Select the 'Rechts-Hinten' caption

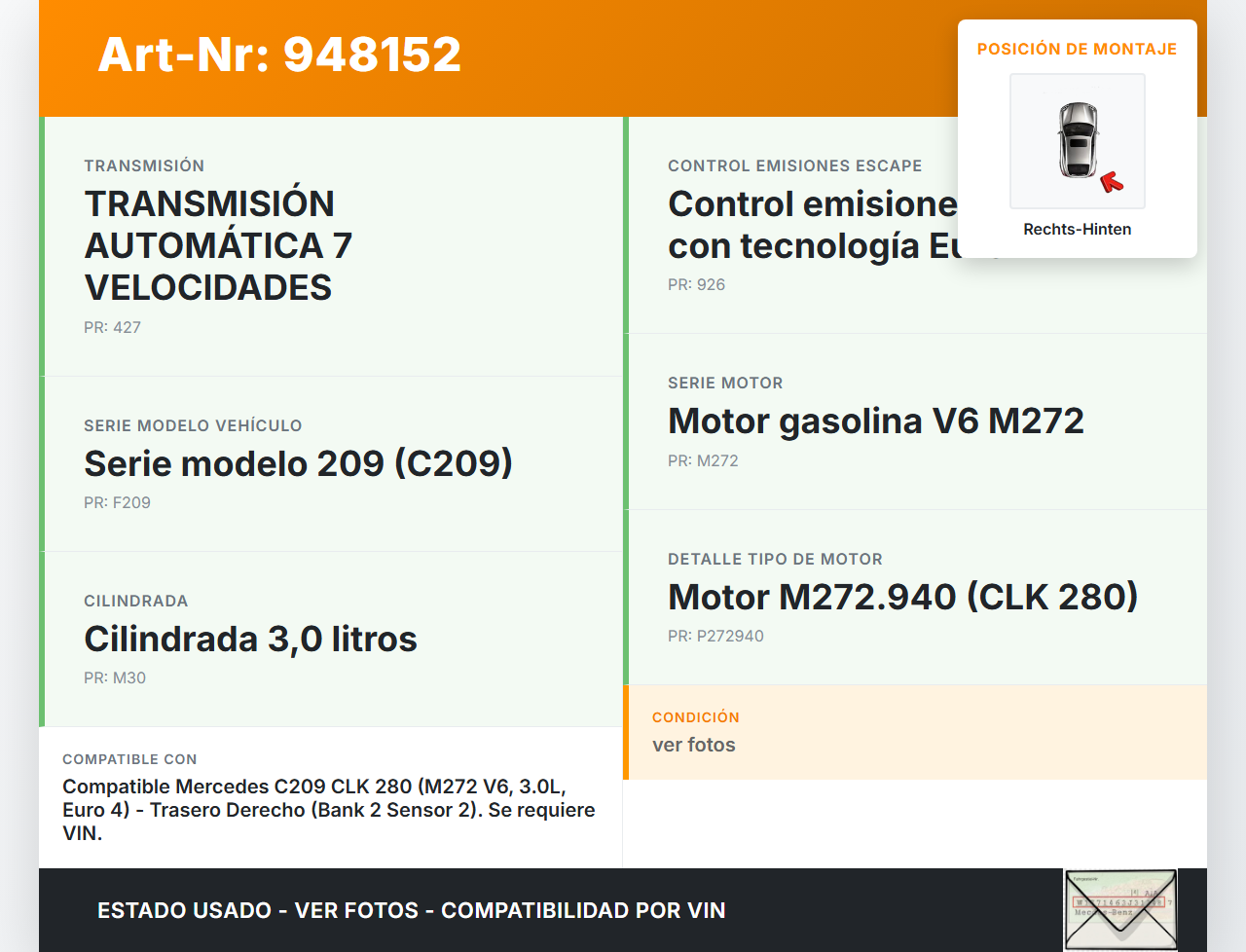pos(1078,229)
